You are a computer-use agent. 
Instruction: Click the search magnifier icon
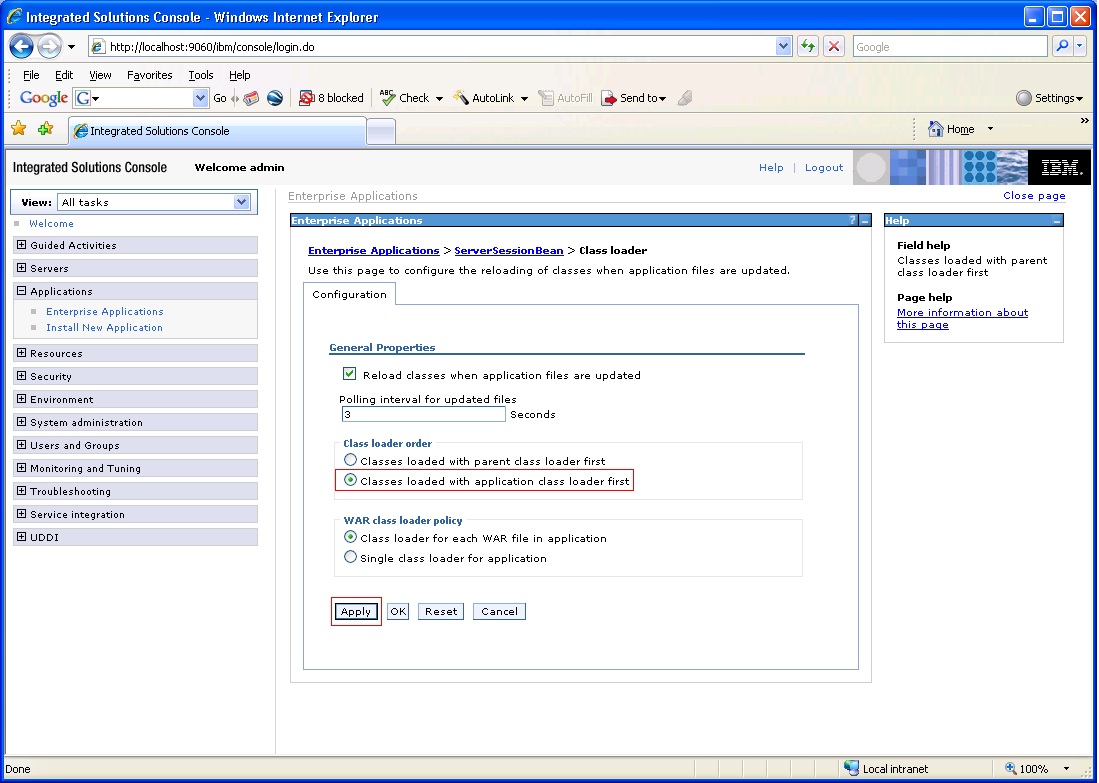tap(1063, 47)
